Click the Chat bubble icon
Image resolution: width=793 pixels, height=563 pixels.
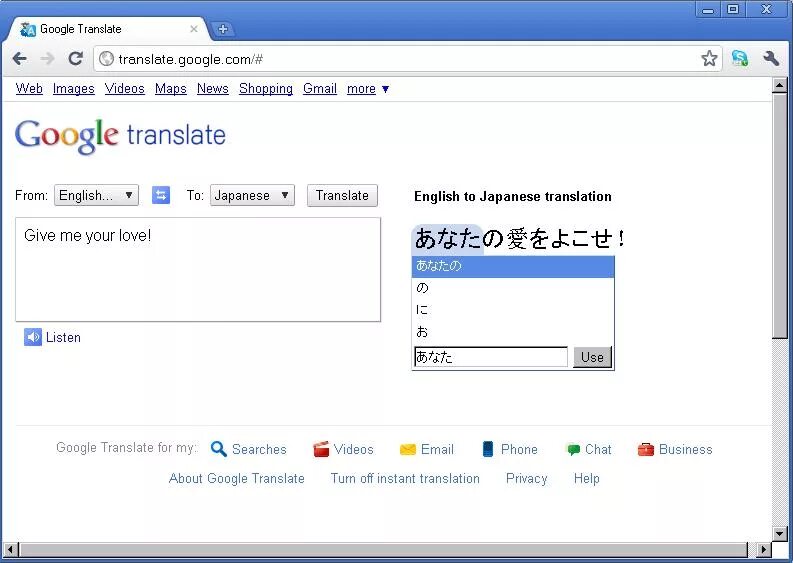(x=574, y=449)
